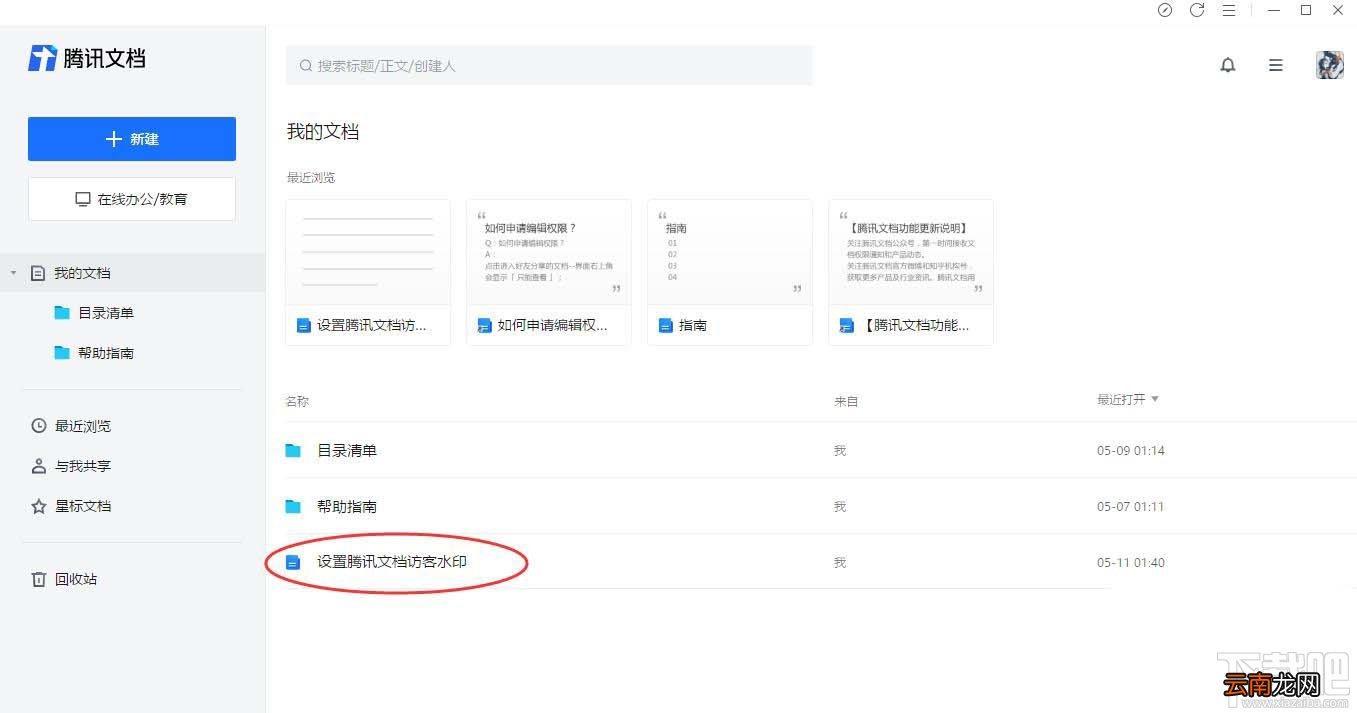The height and width of the screenshot is (713, 1357).
Task: Click the doc icon of 设置腾讯文档访客水印 row
Action: click(293, 563)
